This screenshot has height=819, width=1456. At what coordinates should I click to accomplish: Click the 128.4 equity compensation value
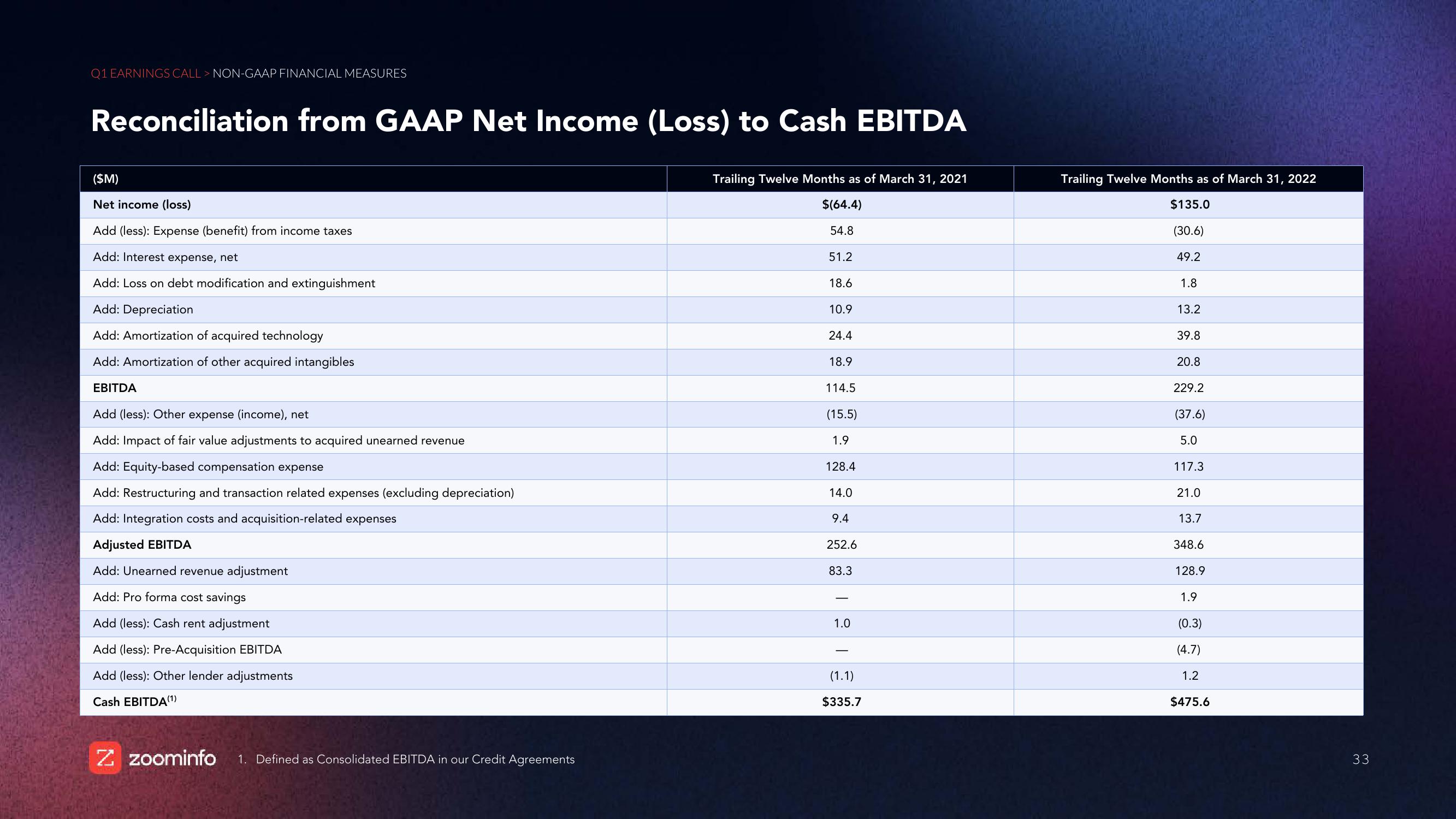[841, 467]
